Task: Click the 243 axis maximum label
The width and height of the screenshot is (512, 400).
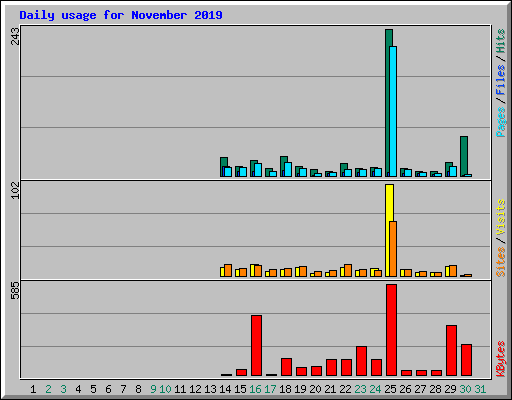Action: (15, 36)
